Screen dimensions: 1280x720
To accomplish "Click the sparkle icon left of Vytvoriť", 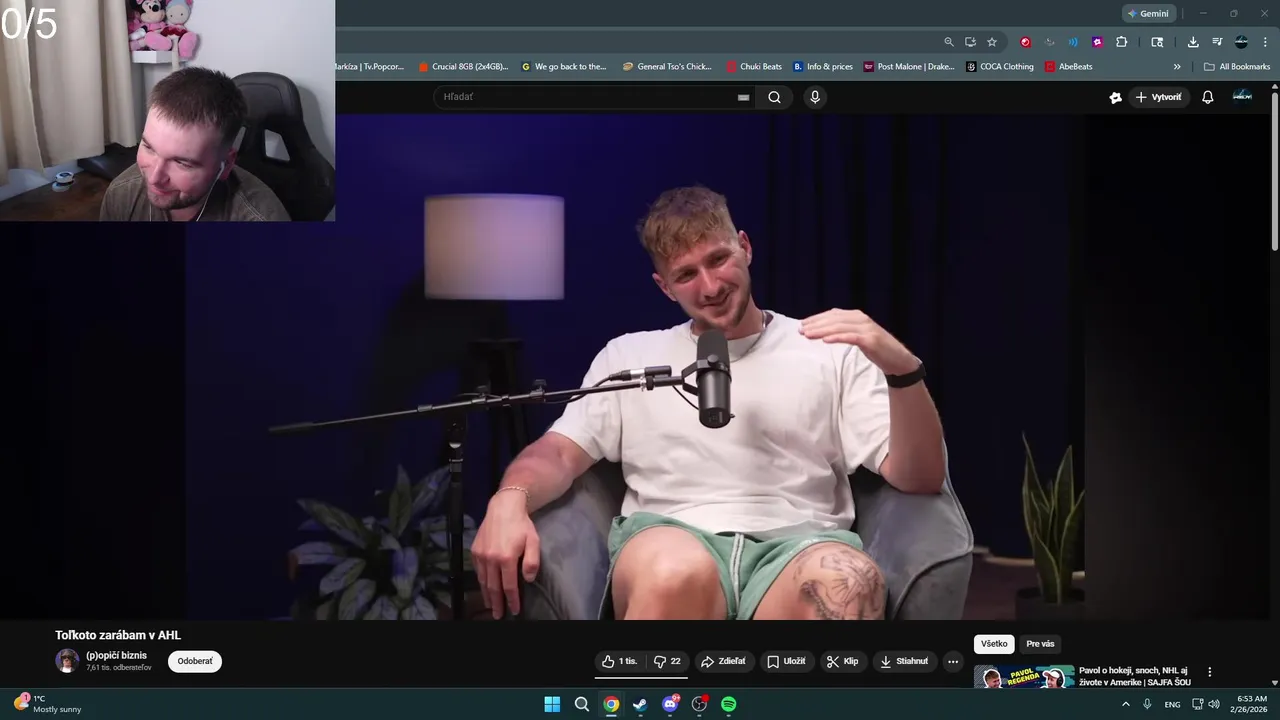I will pos(1116,97).
